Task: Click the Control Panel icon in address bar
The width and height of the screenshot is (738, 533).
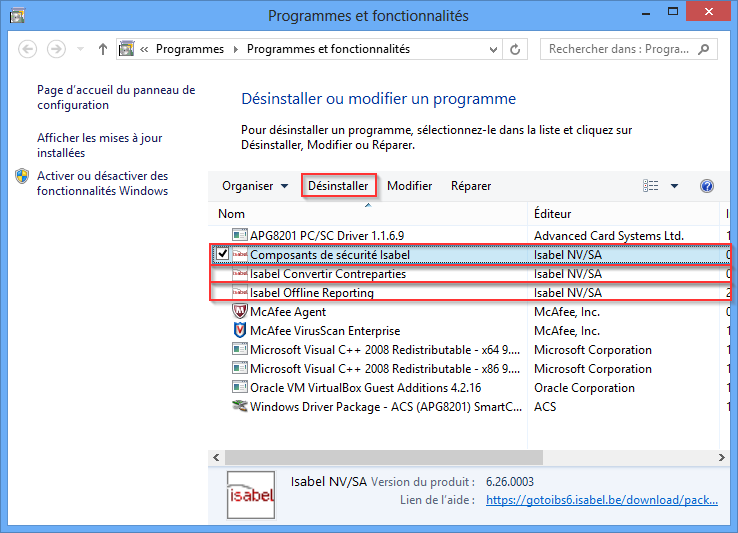Action: [x=126, y=48]
